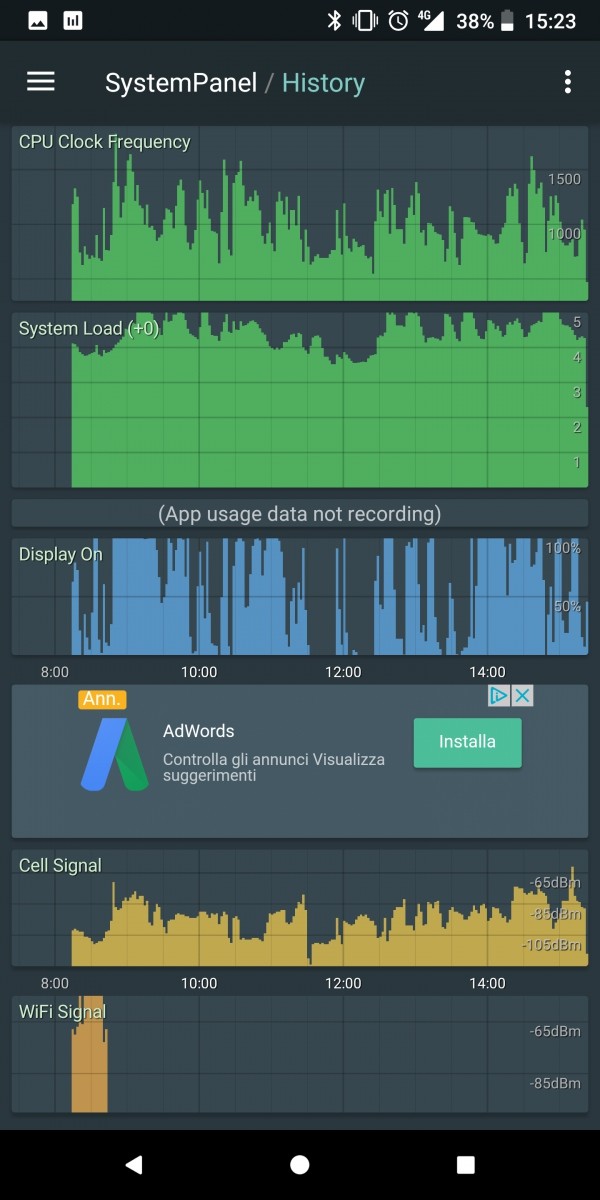Image resolution: width=600 pixels, height=1200 pixels.
Task: Tap the Android back navigation button
Action: [134, 1164]
